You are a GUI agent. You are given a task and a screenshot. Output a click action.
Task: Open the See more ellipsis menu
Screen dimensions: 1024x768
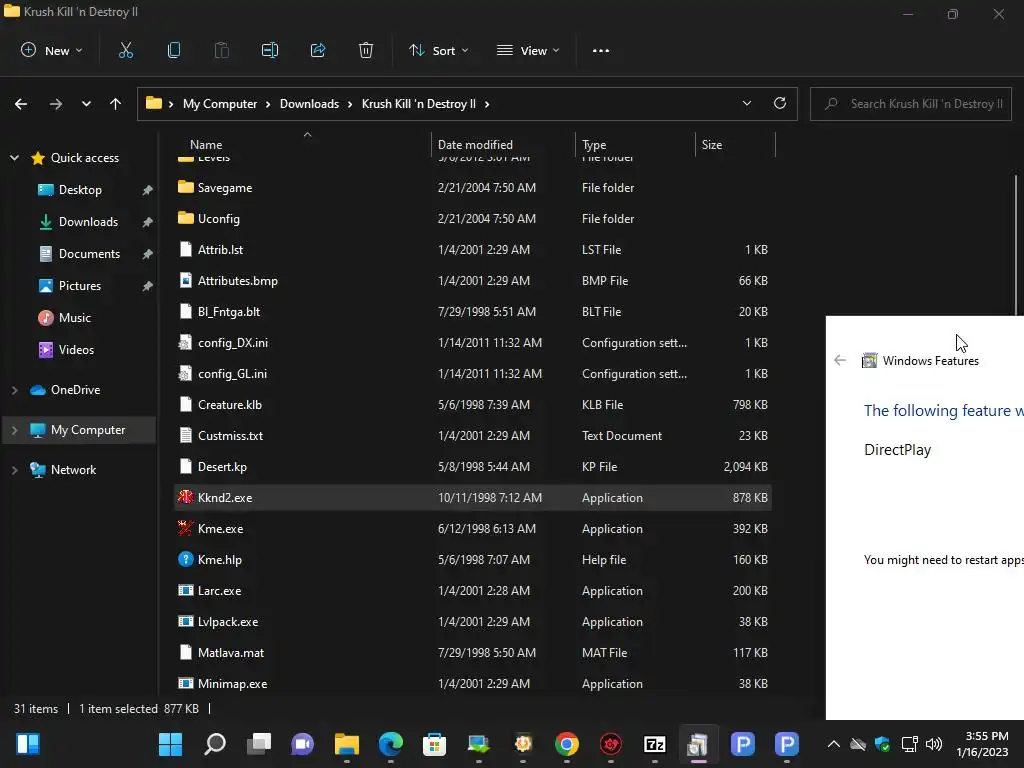pos(601,50)
